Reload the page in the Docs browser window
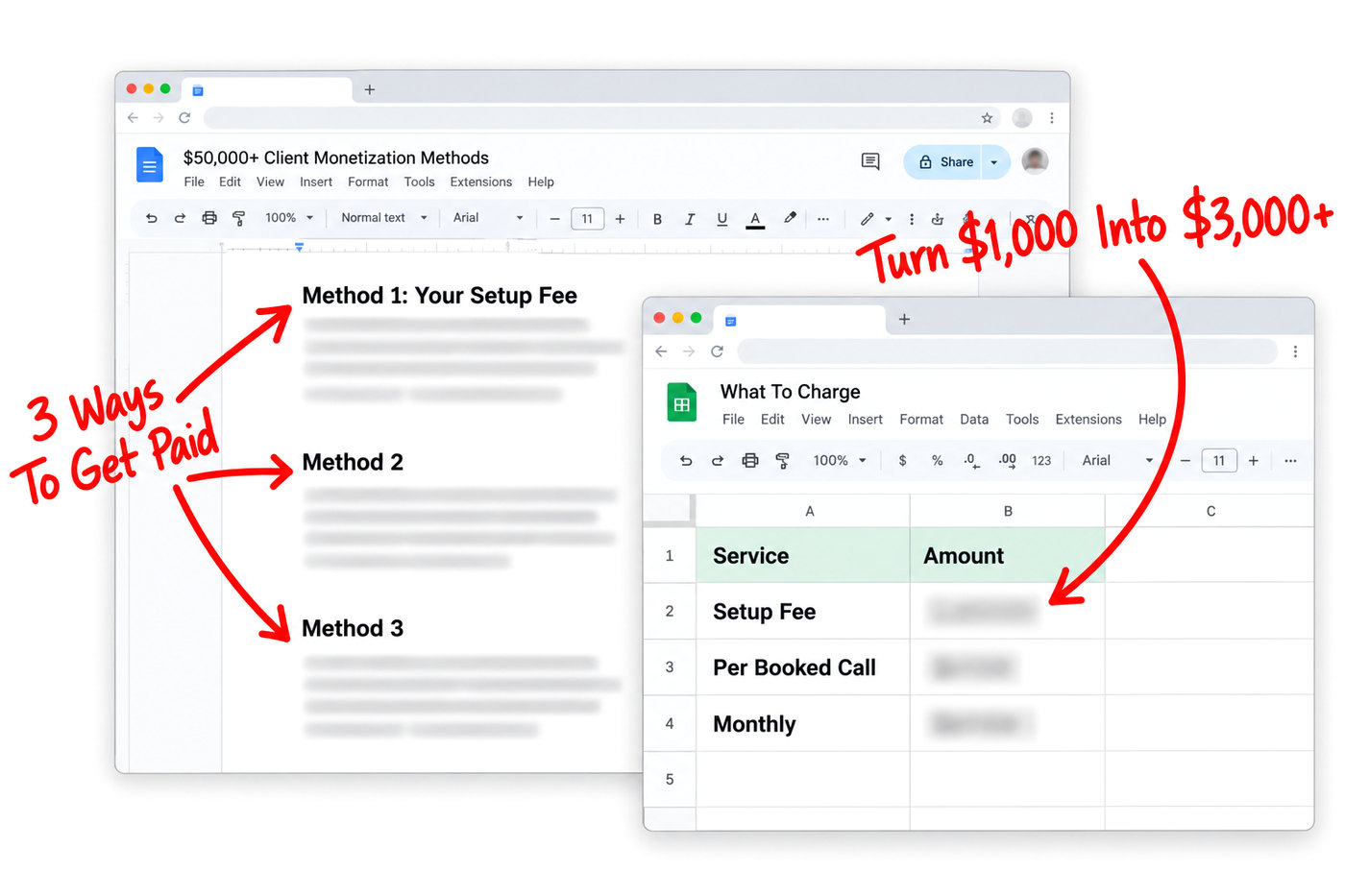 click(x=184, y=118)
